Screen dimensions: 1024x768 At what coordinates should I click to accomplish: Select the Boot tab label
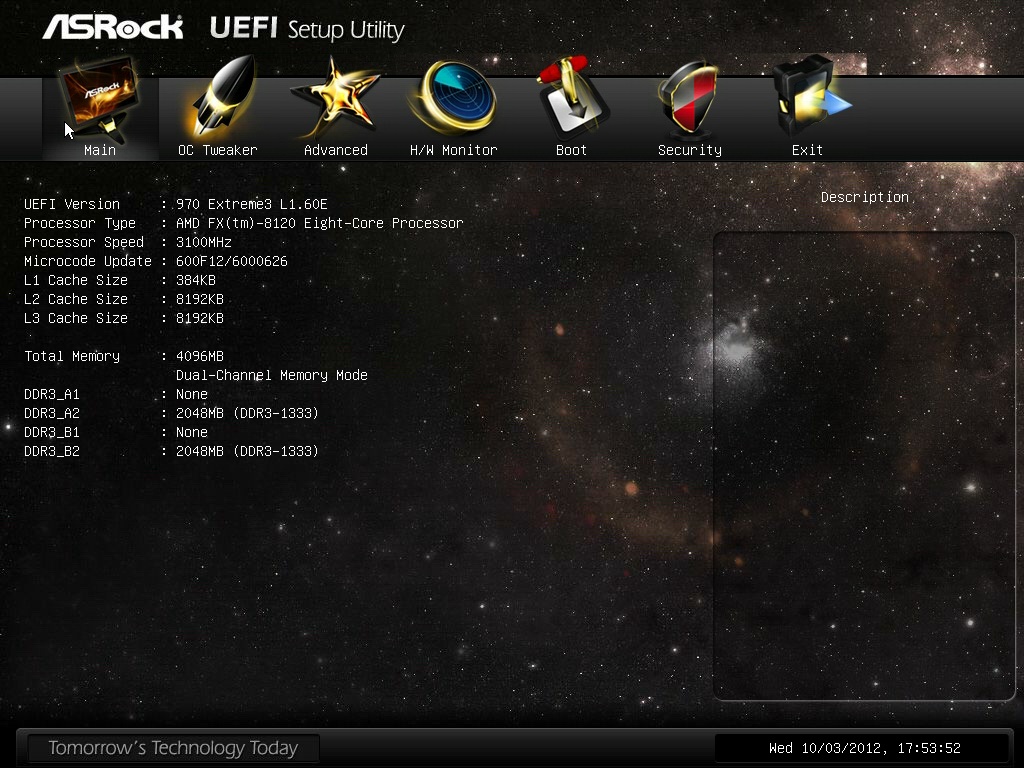click(x=571, y=150)
